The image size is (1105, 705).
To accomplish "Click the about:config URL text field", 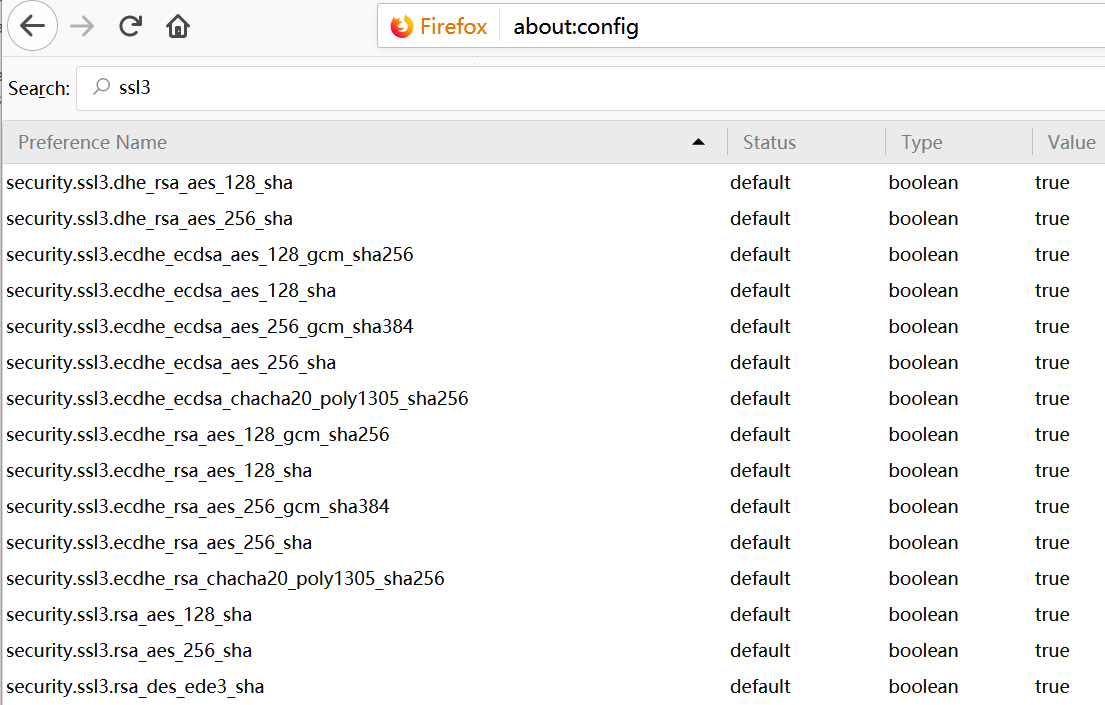I will pyautogui.click(x=700, y=27).
